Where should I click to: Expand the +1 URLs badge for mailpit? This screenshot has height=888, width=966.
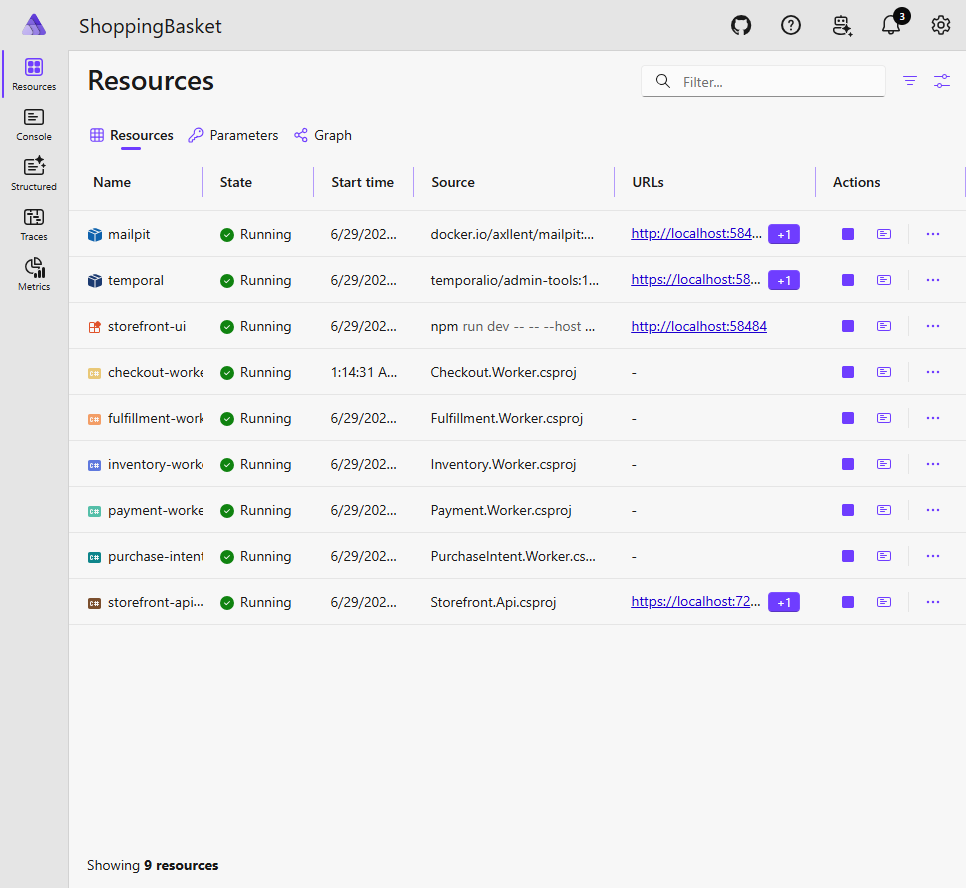(784, 234)
